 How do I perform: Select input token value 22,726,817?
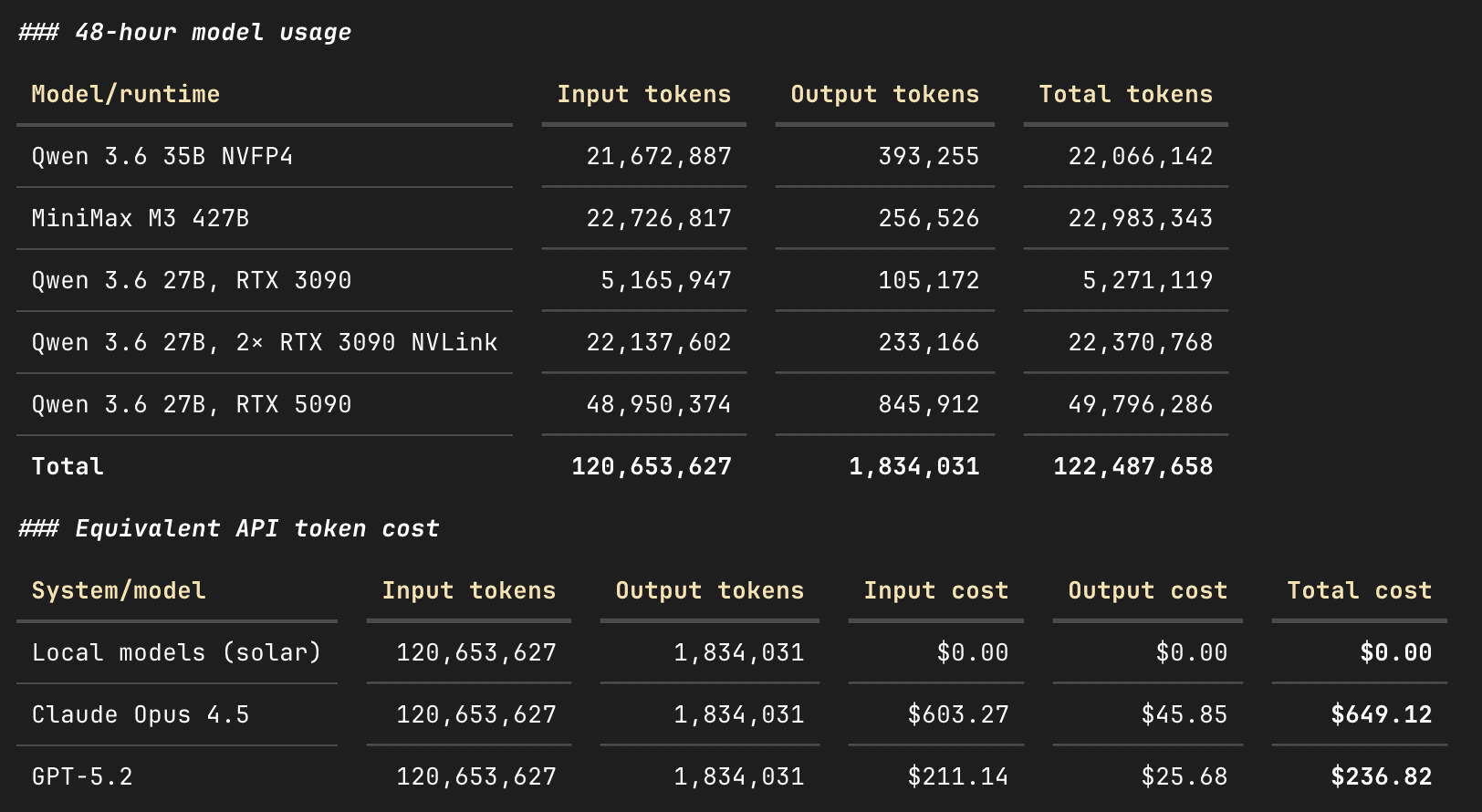pos(659,218)
